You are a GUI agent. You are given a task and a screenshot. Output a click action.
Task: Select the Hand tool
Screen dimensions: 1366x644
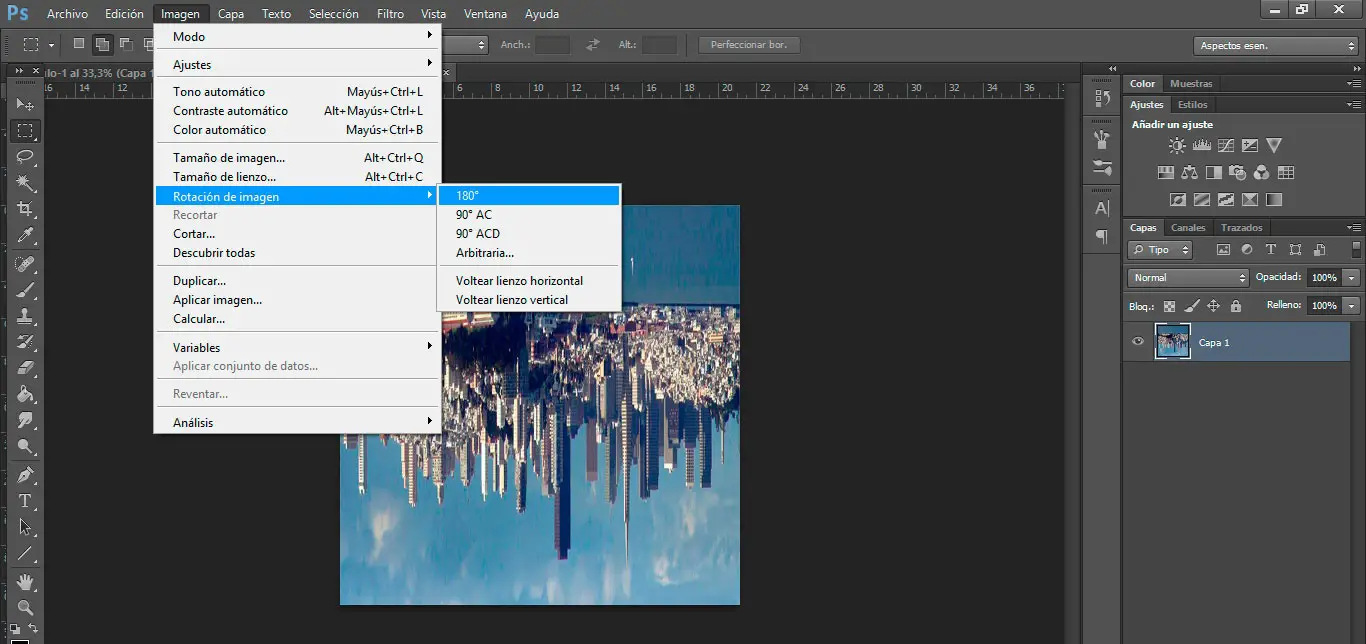(26, 581)
